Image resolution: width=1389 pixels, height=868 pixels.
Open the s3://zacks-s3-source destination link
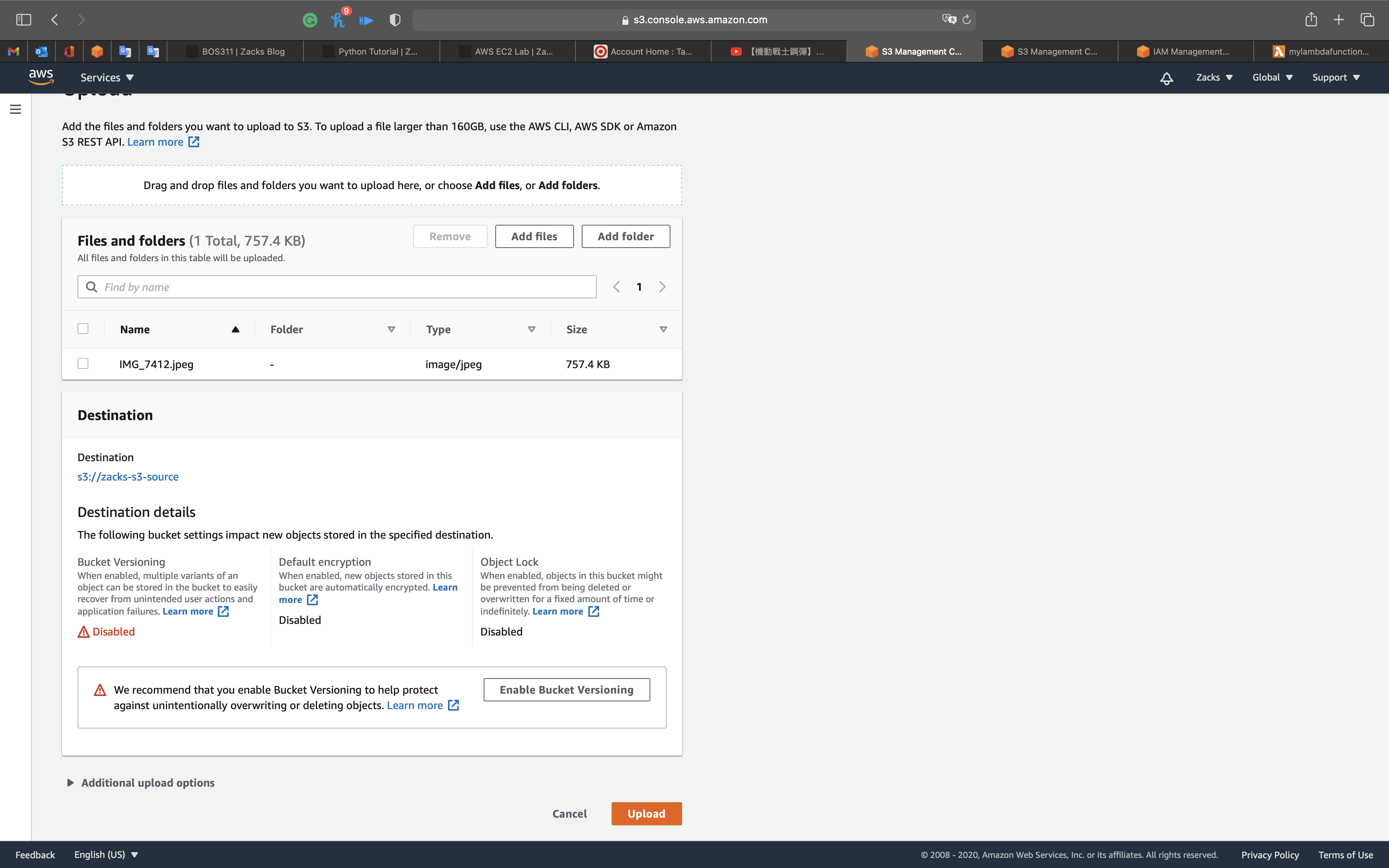tap(128, 477)
